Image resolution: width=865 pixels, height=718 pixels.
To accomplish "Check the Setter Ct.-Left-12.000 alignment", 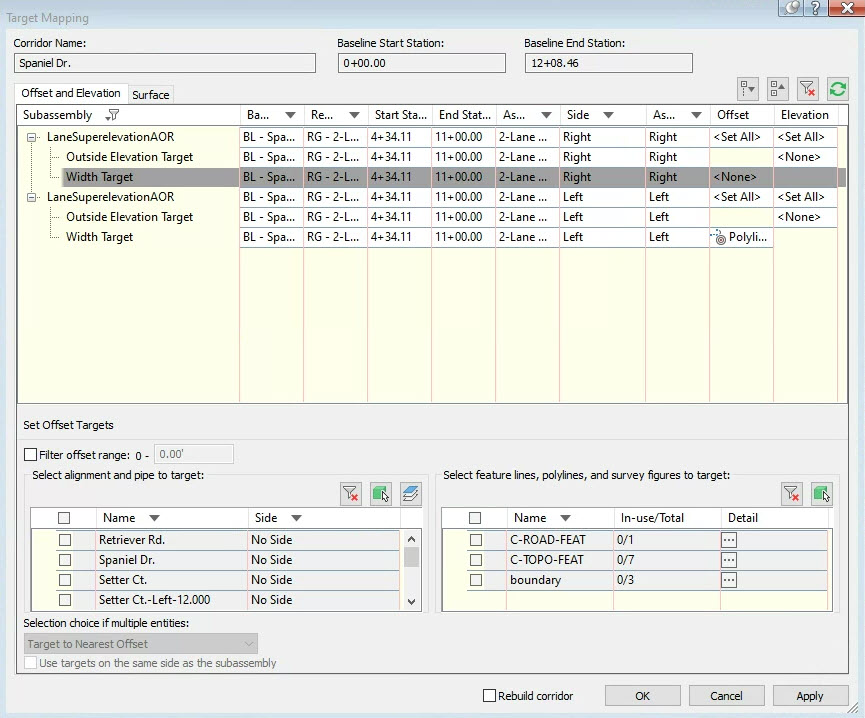I will click(65, 599).
